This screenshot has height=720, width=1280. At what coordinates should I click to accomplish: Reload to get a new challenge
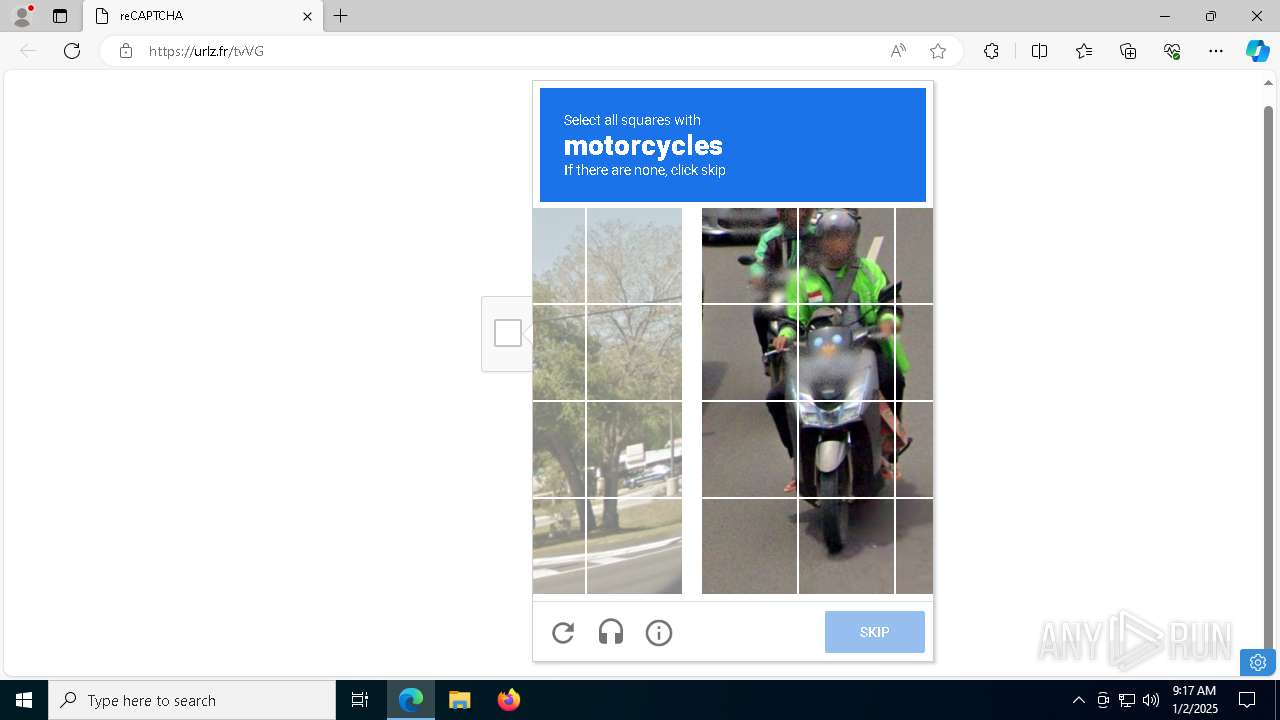[x=563, y=632]
